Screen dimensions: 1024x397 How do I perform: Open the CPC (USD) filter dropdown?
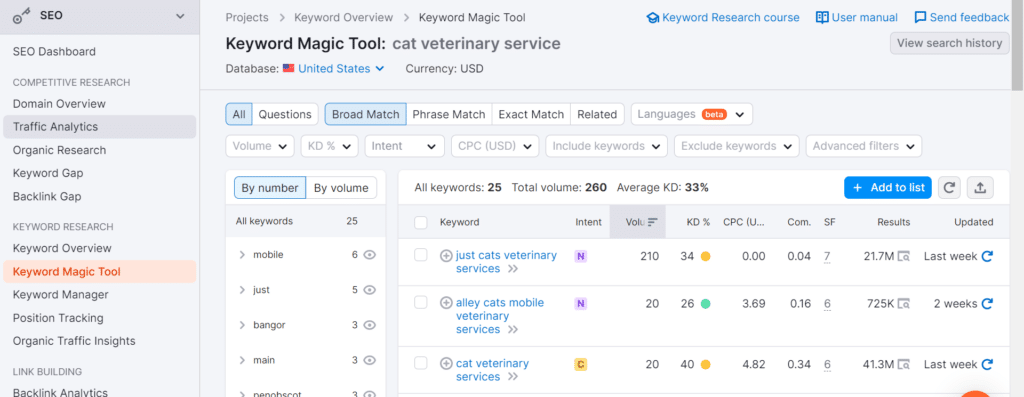point(494,146)
